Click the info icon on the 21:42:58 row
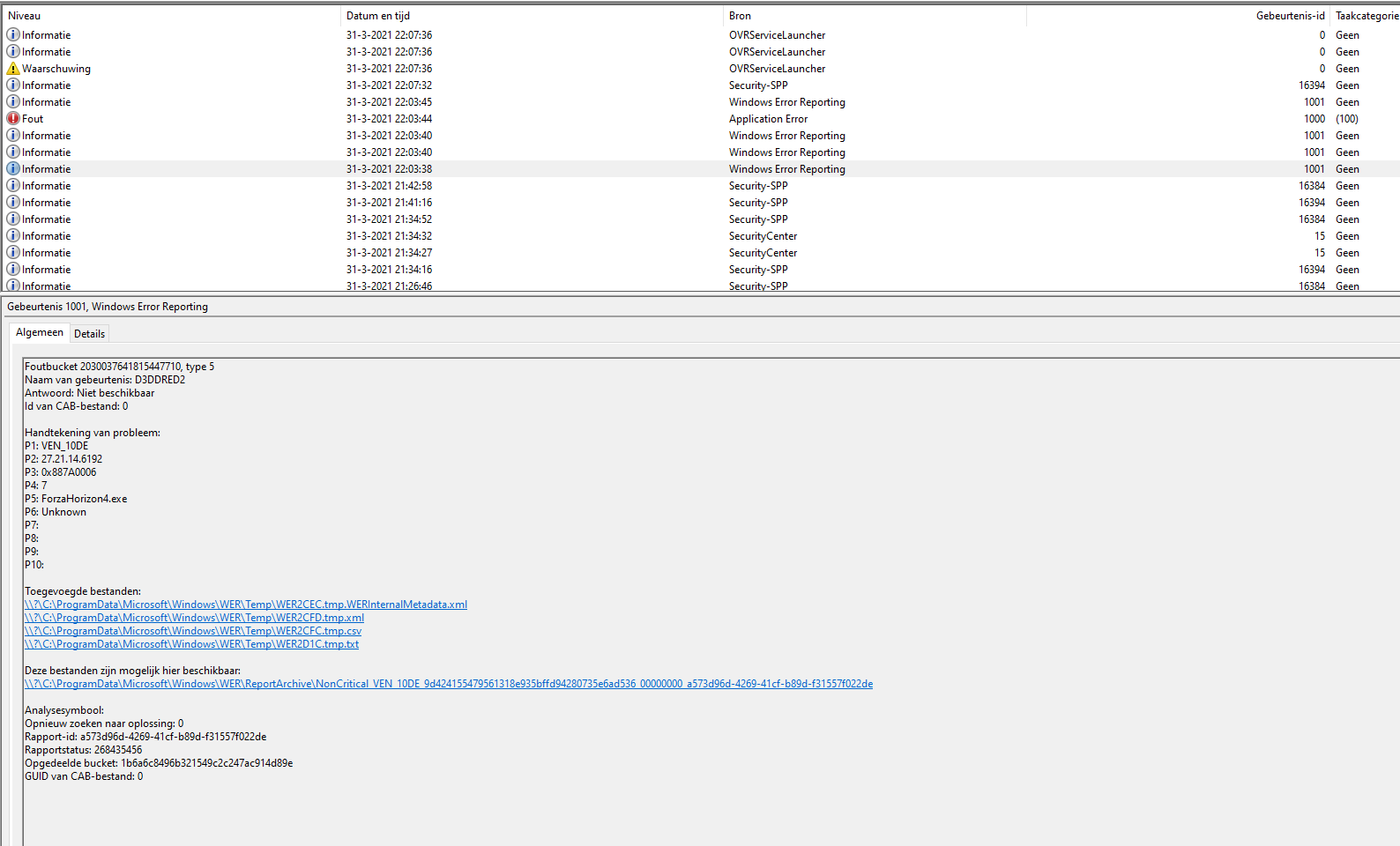Viewport: 1400px width, 846px height. (x=13, y=186)
